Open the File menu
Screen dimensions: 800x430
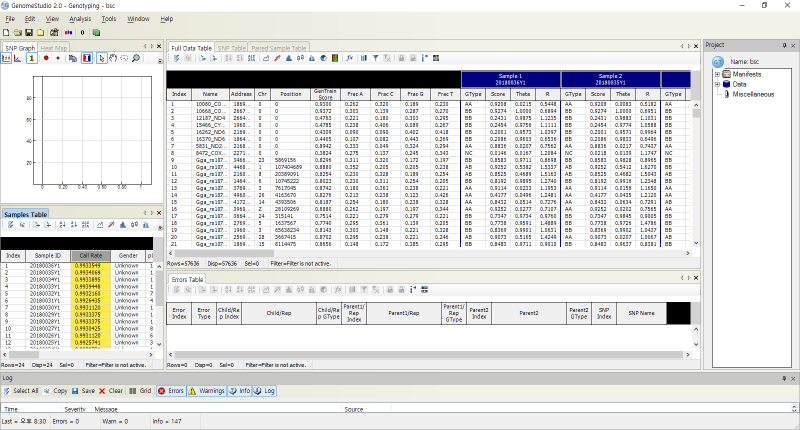point(10,19)
